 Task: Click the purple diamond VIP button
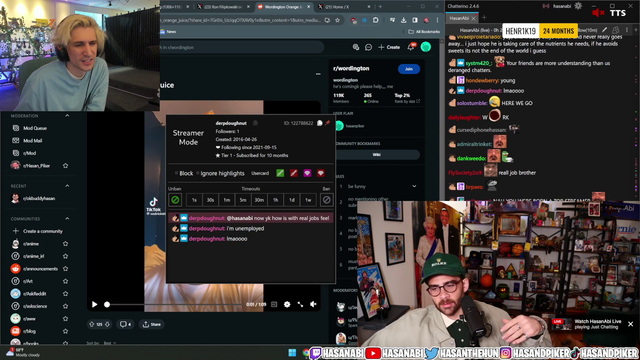(x=307, y=173)
